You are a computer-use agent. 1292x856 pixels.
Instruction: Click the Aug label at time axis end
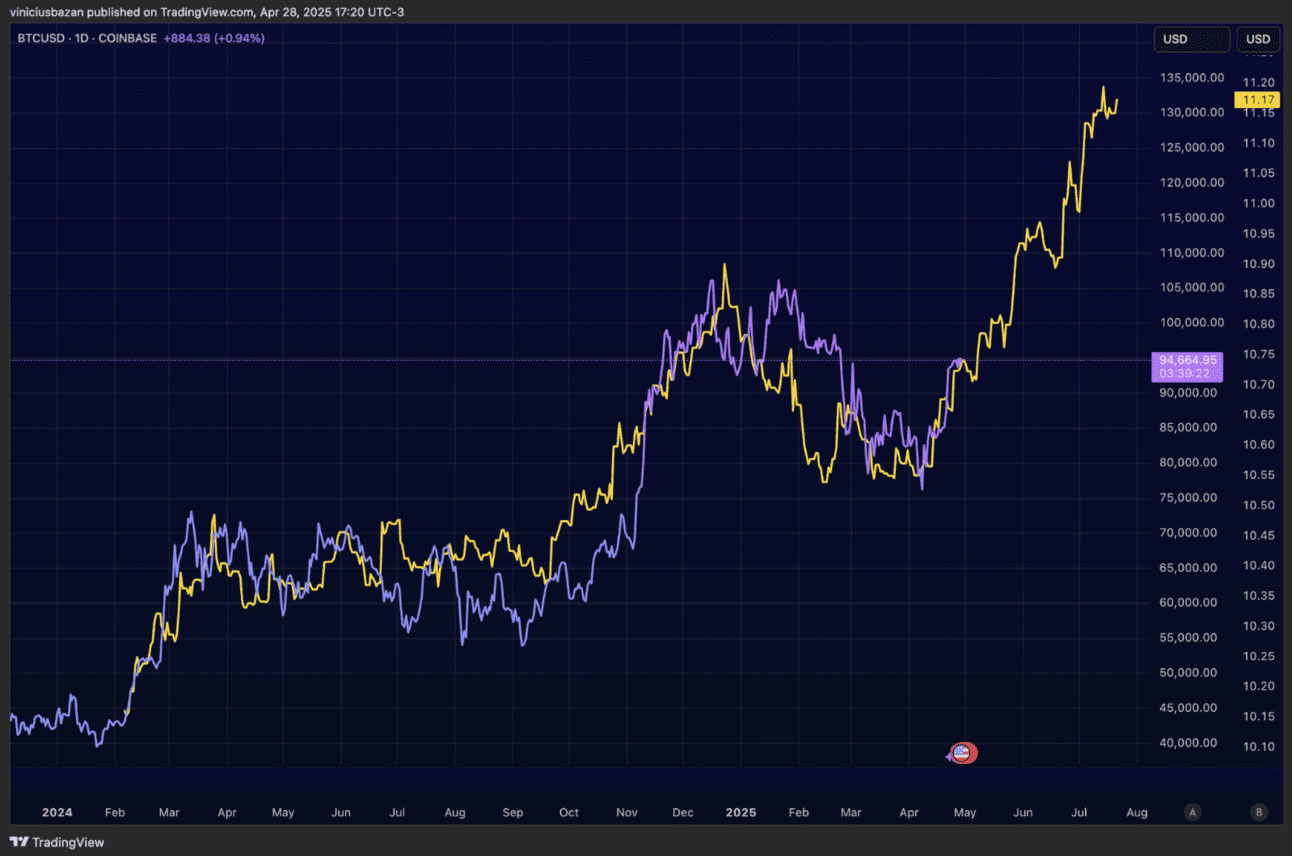tap(1136, 813)
